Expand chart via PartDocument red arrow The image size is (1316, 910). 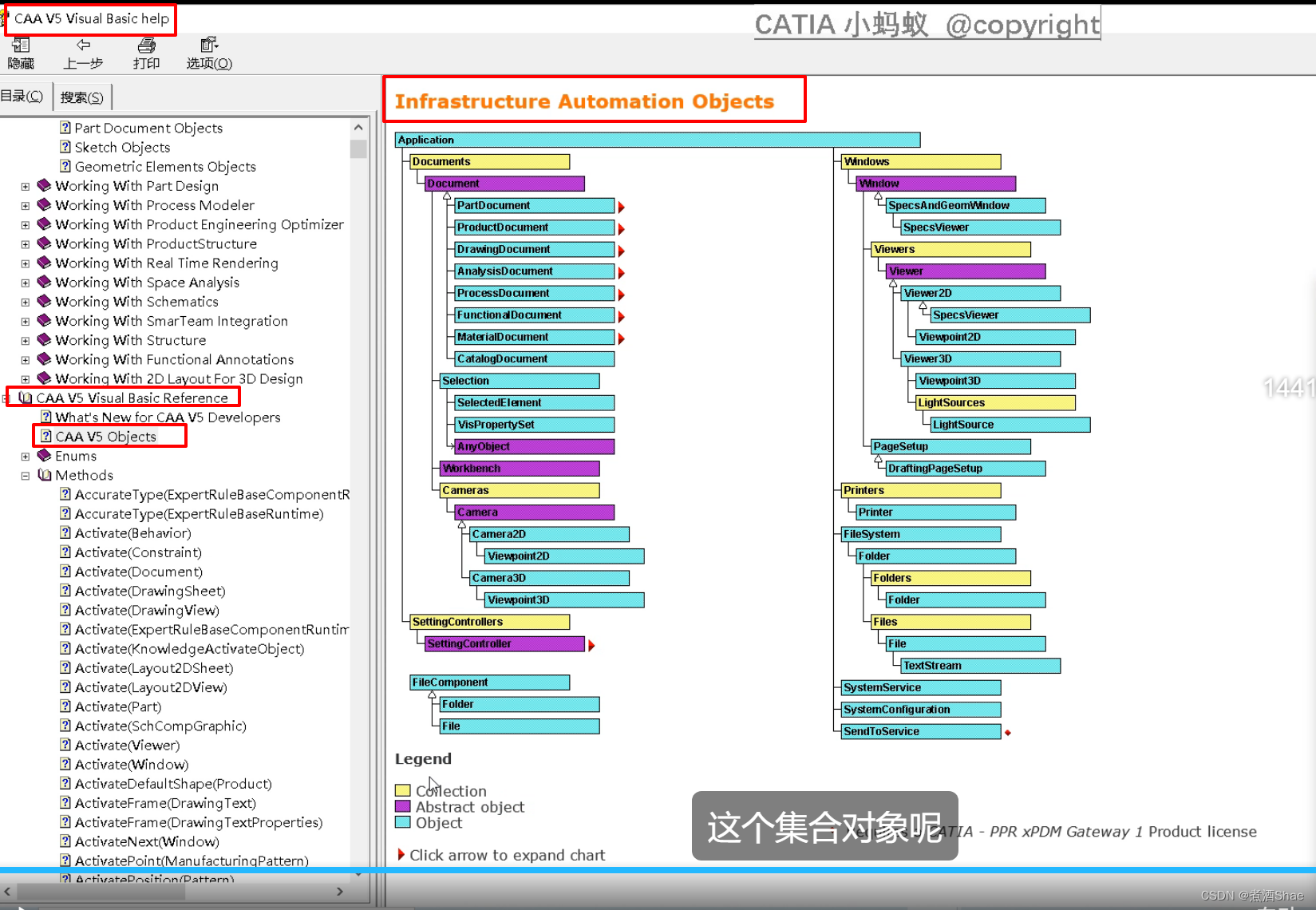(621, 207)
